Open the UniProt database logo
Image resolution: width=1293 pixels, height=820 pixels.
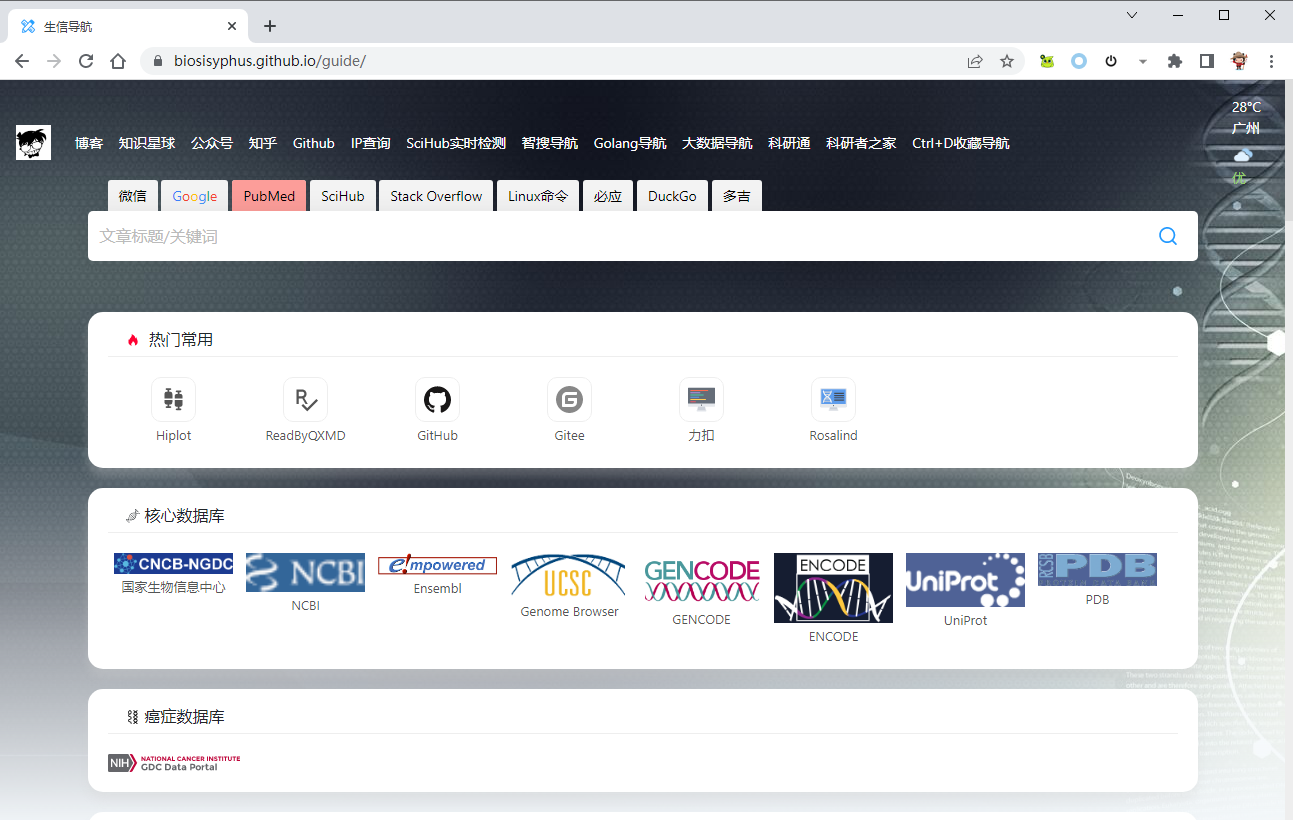[x=965, y=580]
